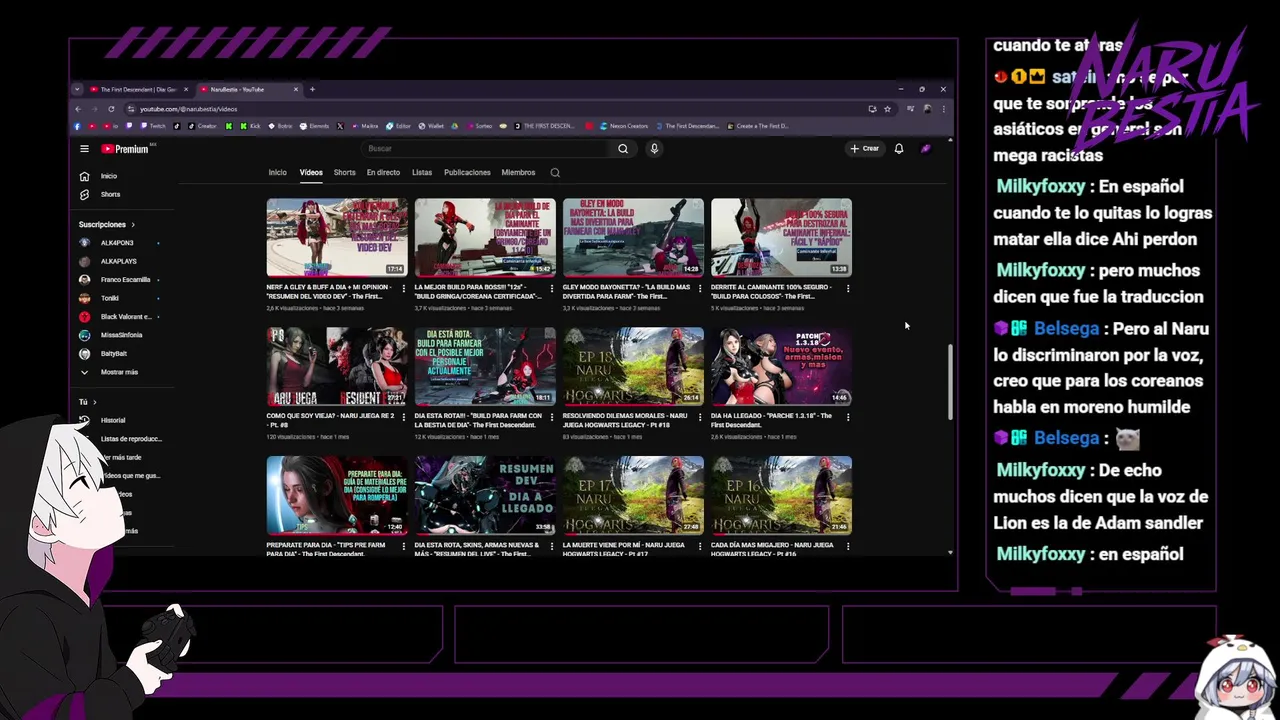Image resolution: width=1280 pixels, height=720 pixels.
Task: Click the Buscar search field
Action: coord(485,149)
